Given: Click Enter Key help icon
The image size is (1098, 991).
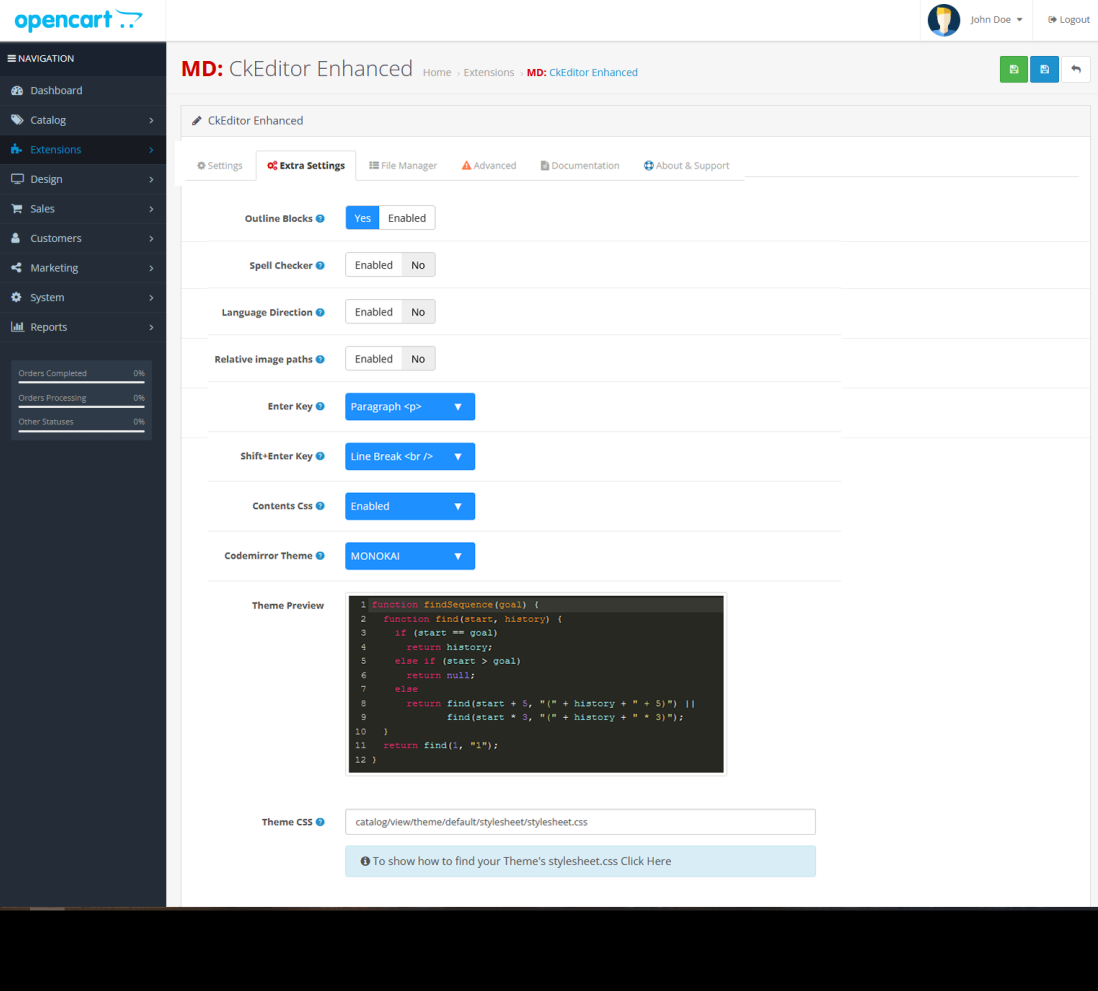Looking at the screenshot, I should click(320, 406).
